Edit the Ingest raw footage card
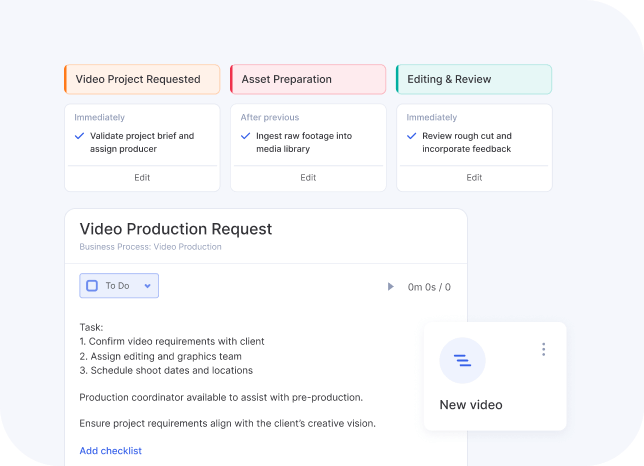The image size is (644, 466). click(308, 178)
